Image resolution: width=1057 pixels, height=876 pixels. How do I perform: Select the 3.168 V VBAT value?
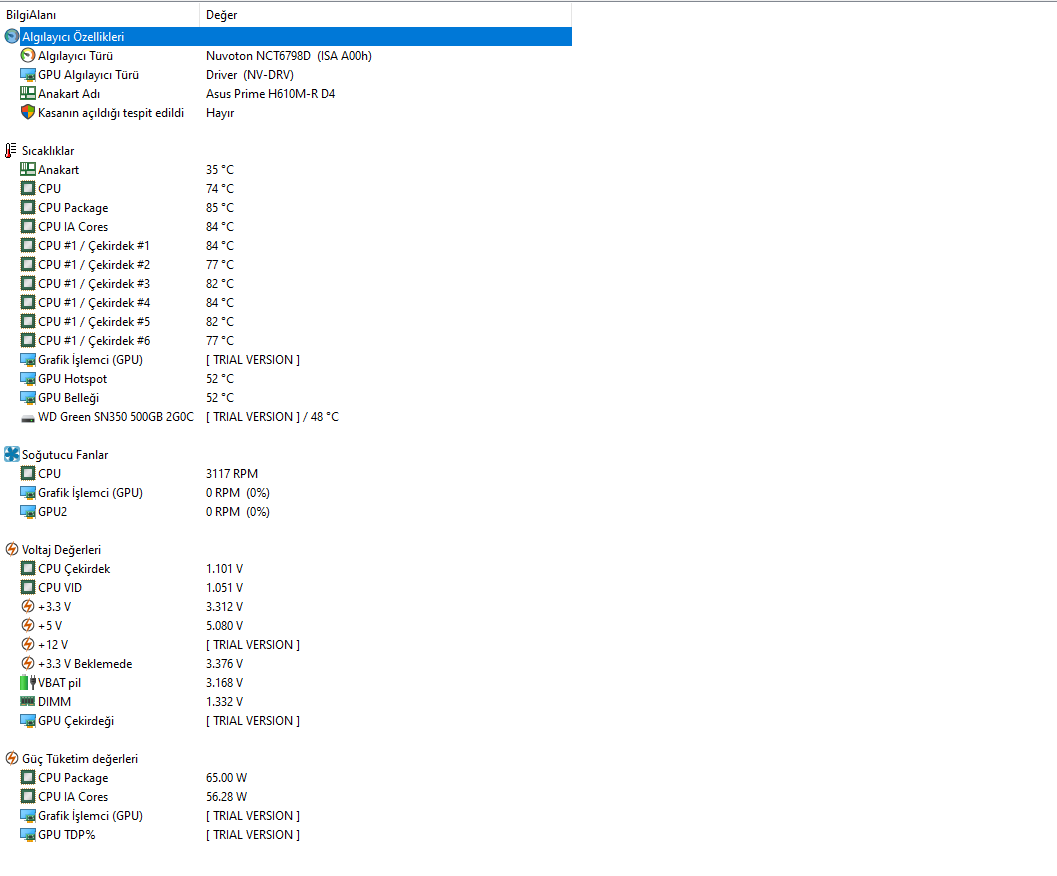click(224, 682)
